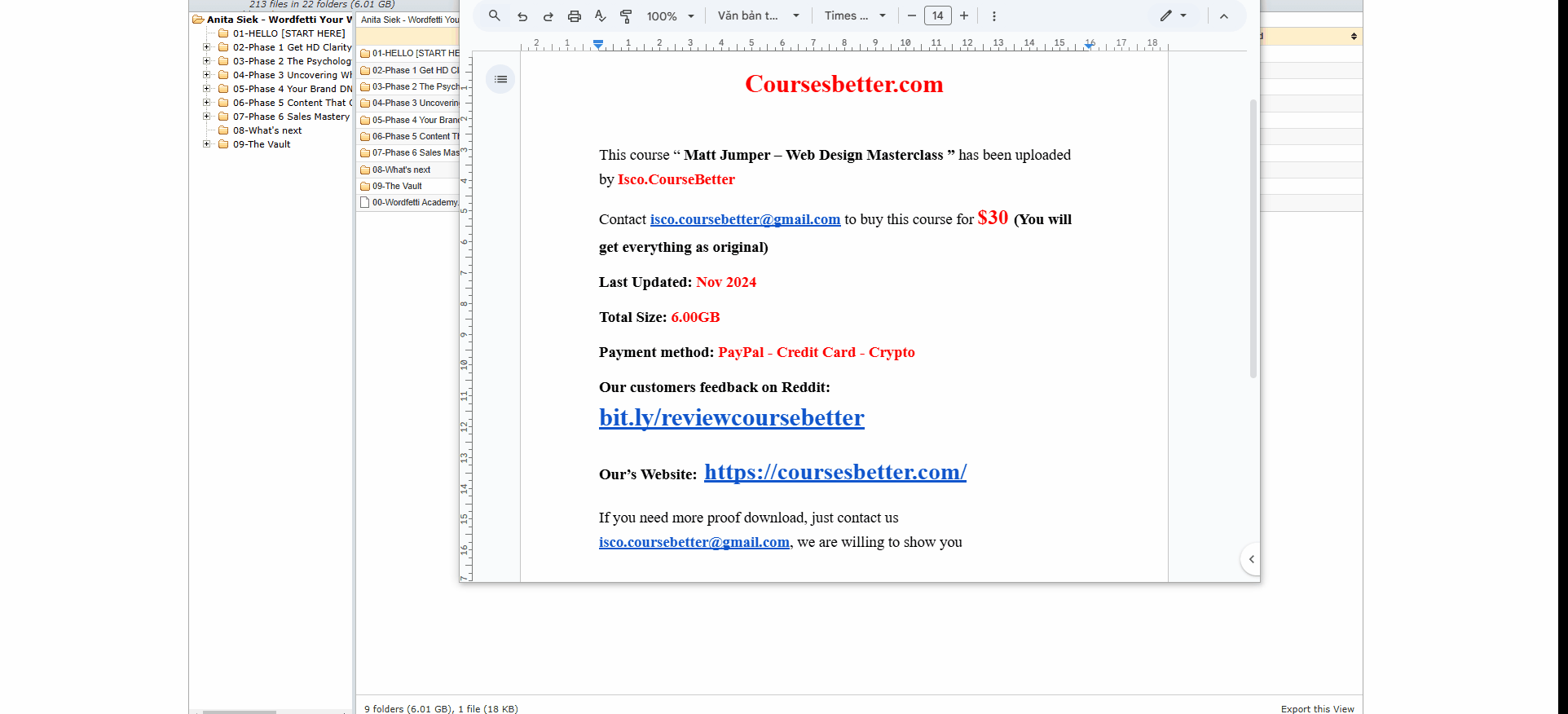Expand the 06-Phase 5 Content tree node
Image resolution: width=1568 pixels, height=714 pixels.
(x=207, y=103)
